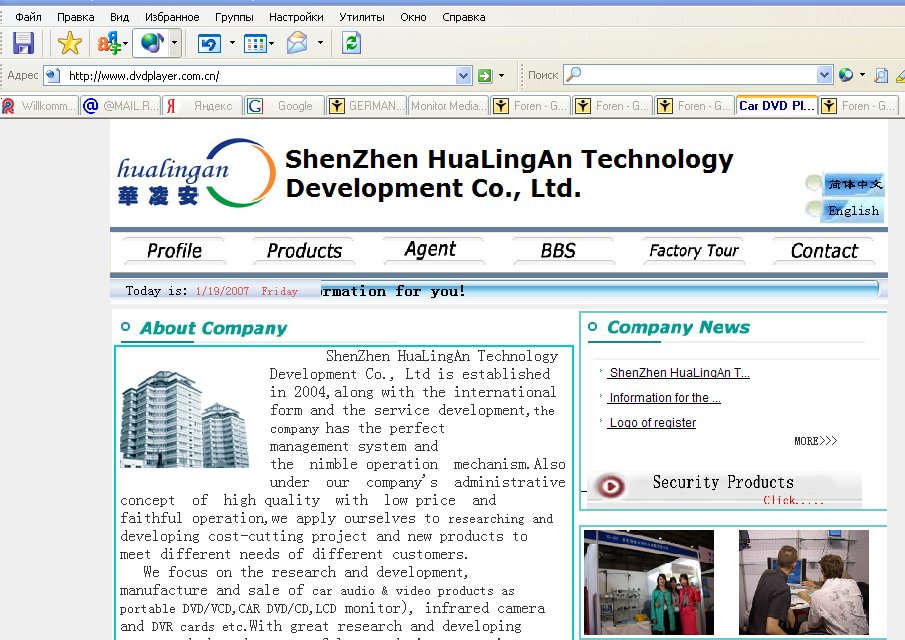Open the Contact page
The height and width of the screenshot is (640, 905).
[x=824, y=250]
